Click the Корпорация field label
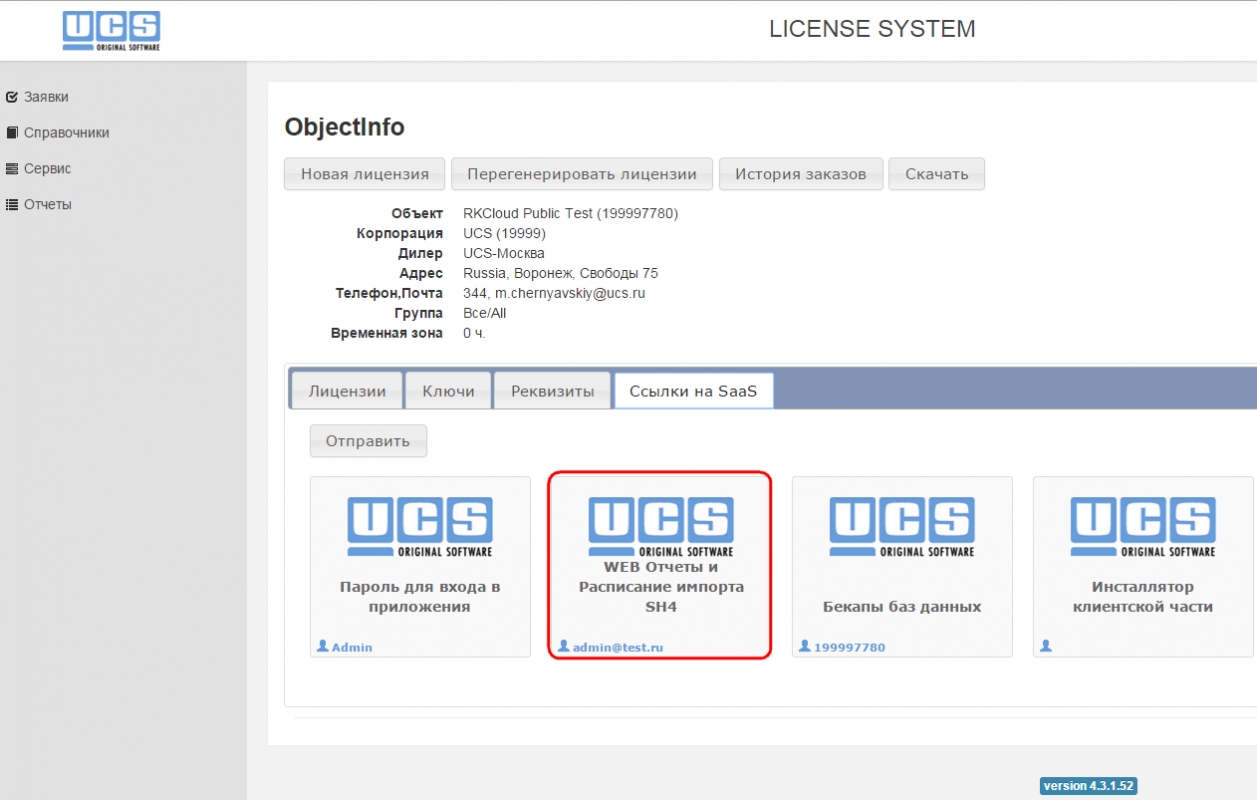The height and width of the screenshot is (800, 1257). coord(400,233)
